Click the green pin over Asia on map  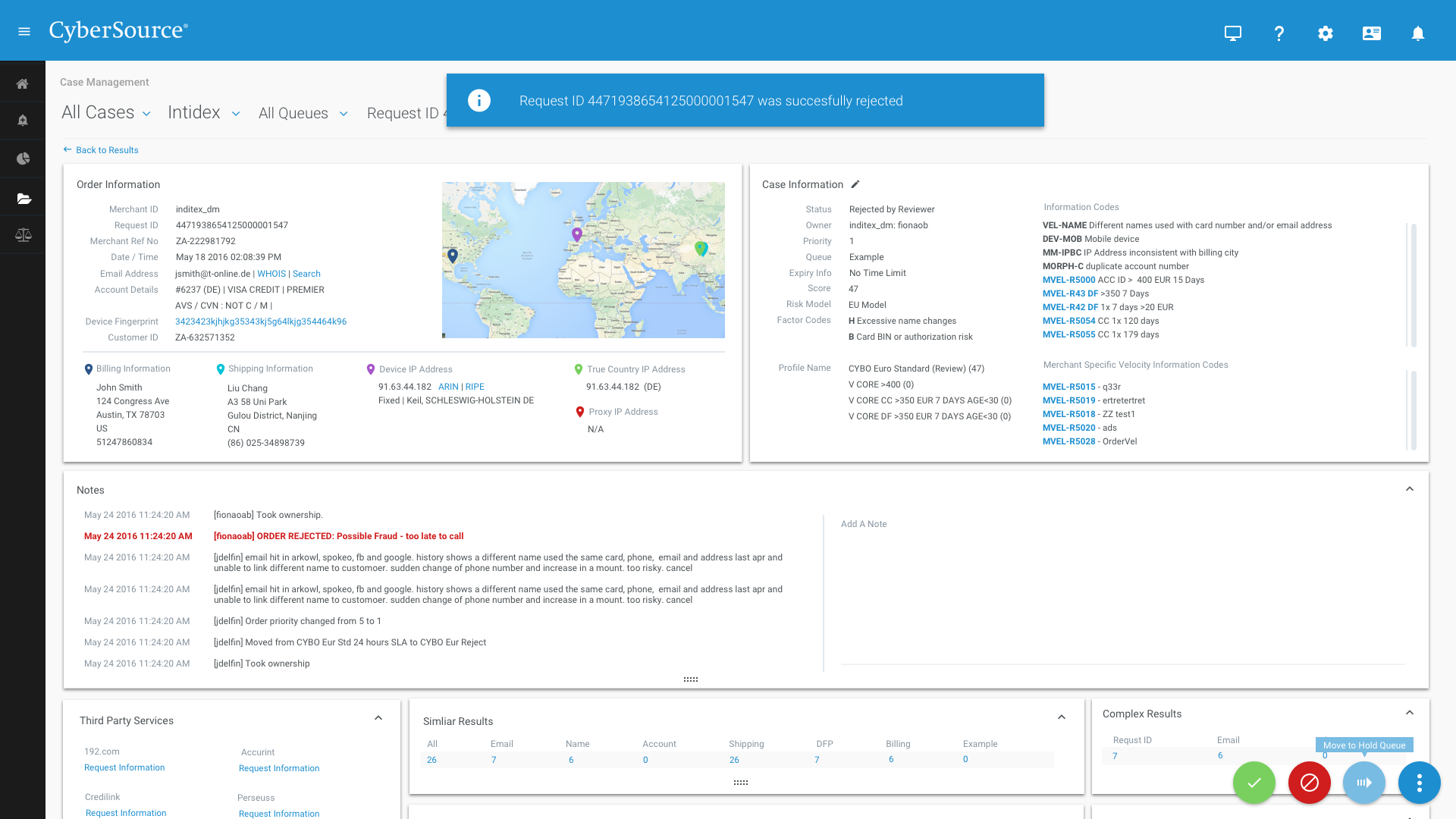point(701,248)
